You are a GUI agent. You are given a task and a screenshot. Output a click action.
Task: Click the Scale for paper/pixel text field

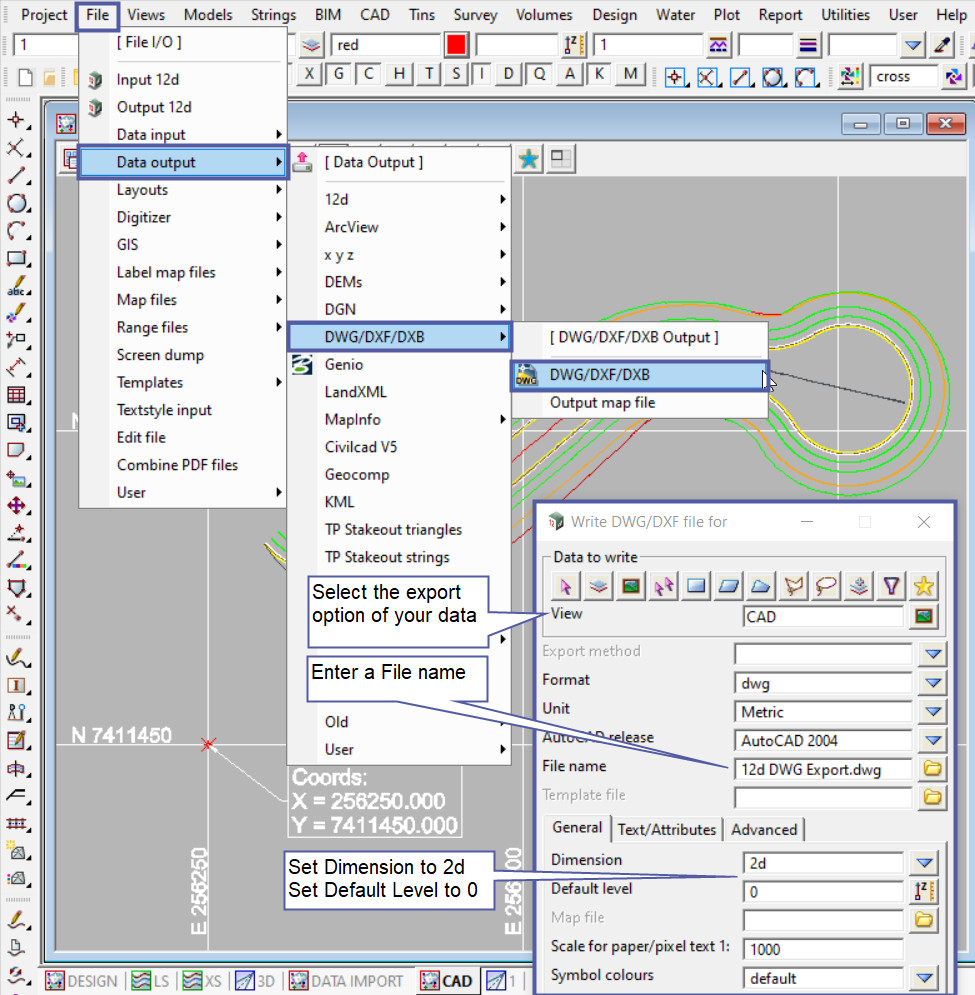(x=822, y=949)
